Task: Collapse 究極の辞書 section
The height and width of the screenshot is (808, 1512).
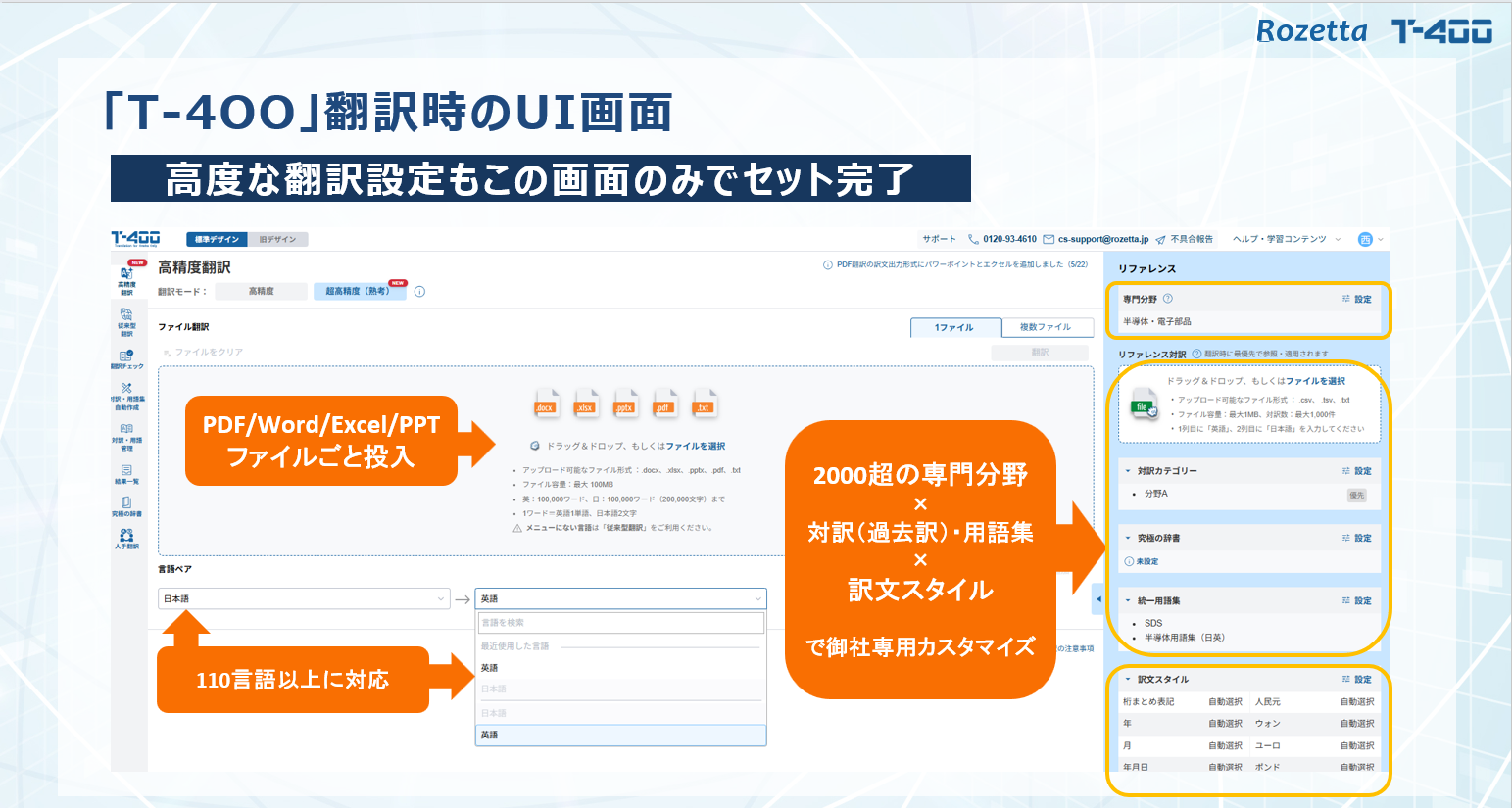Action: click(1128, 538)
